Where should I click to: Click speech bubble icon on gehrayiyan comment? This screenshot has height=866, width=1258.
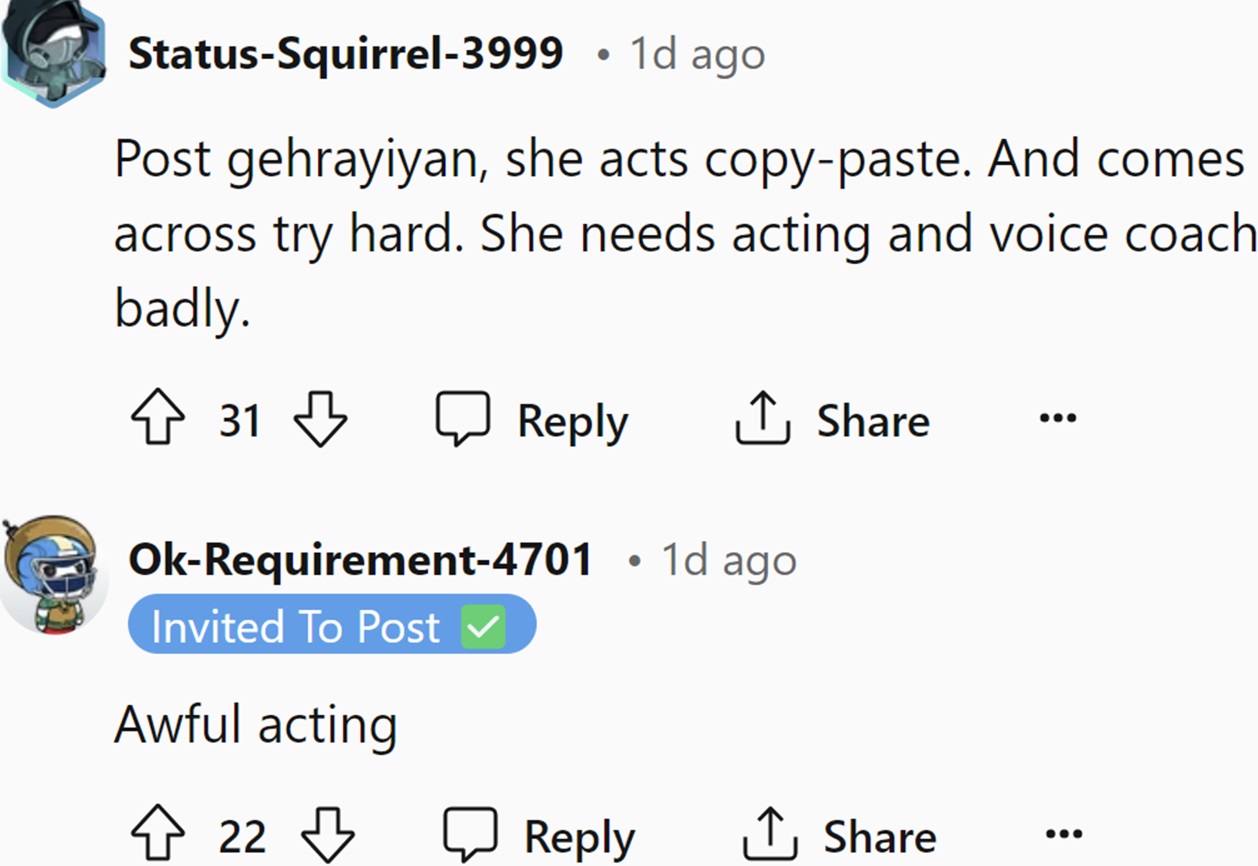click(463, 419)
